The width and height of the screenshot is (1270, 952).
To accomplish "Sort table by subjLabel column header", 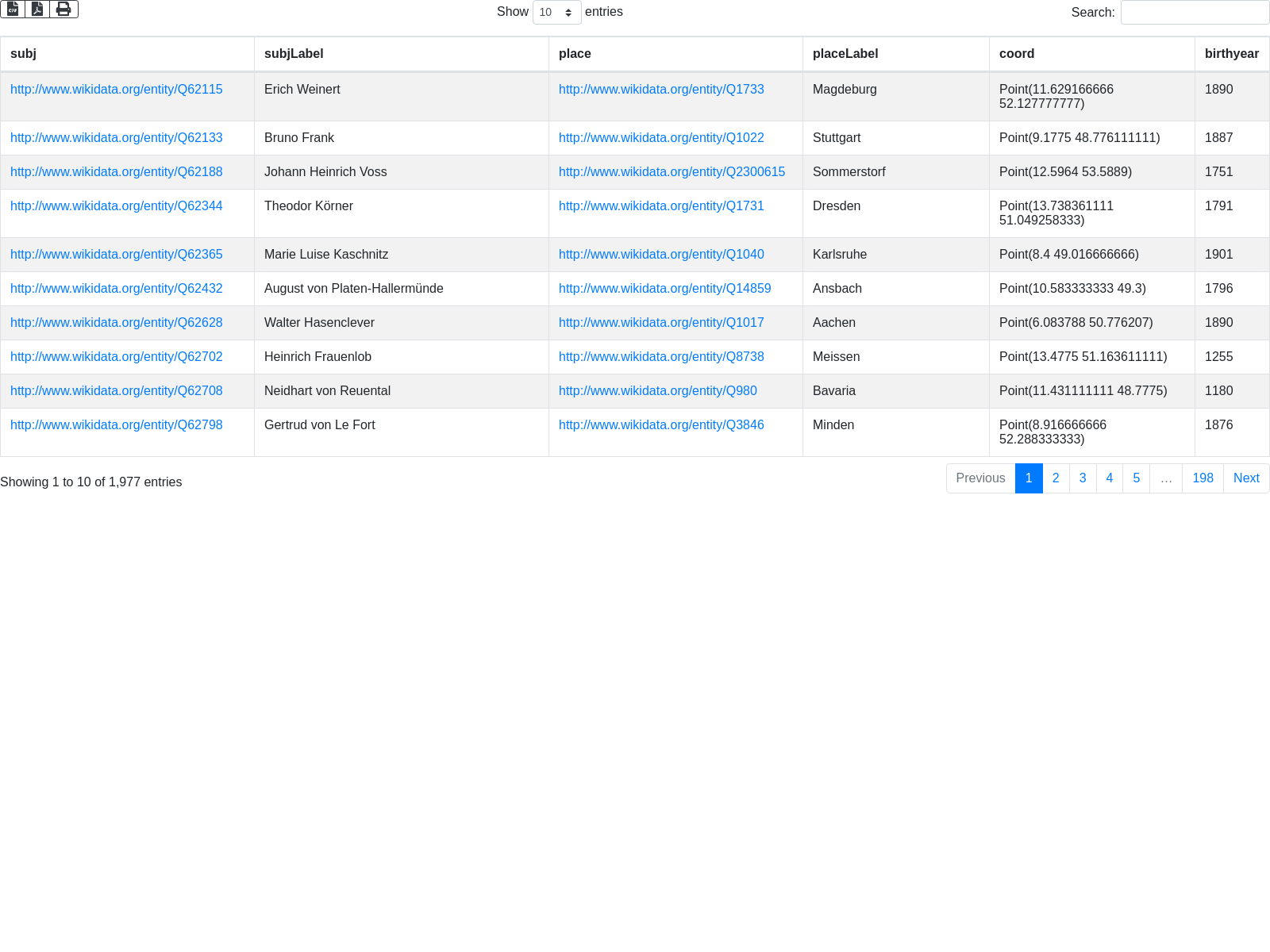I will [294, 54].
